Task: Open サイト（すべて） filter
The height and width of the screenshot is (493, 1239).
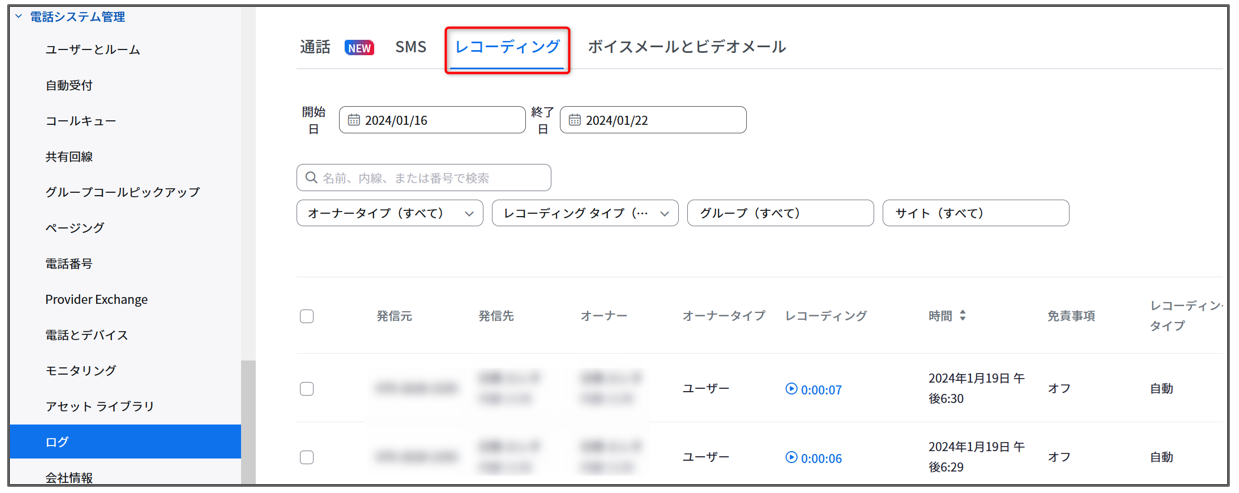Action: (x=976, y=213)
